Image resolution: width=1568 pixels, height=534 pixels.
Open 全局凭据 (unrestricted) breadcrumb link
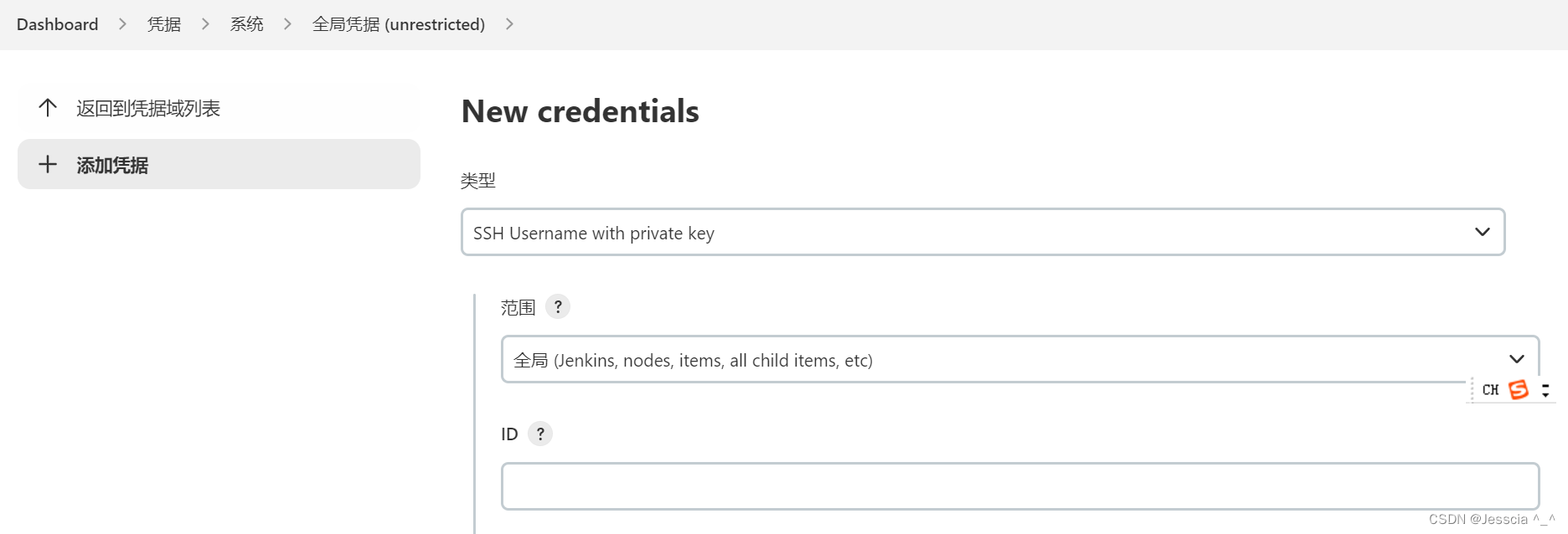(399, 24)
